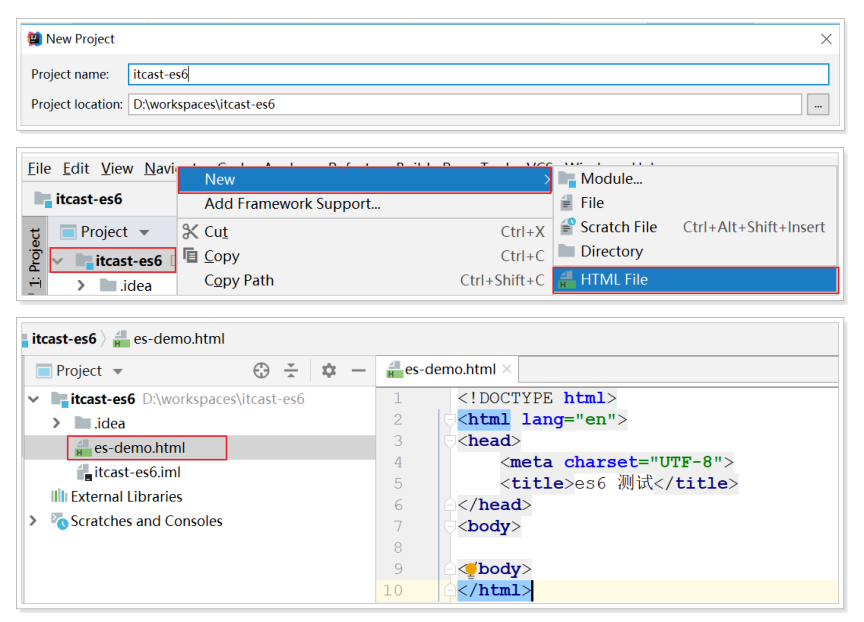Fold the body tag at line 7
Viewport: 864px width, 622px height.
450,527
